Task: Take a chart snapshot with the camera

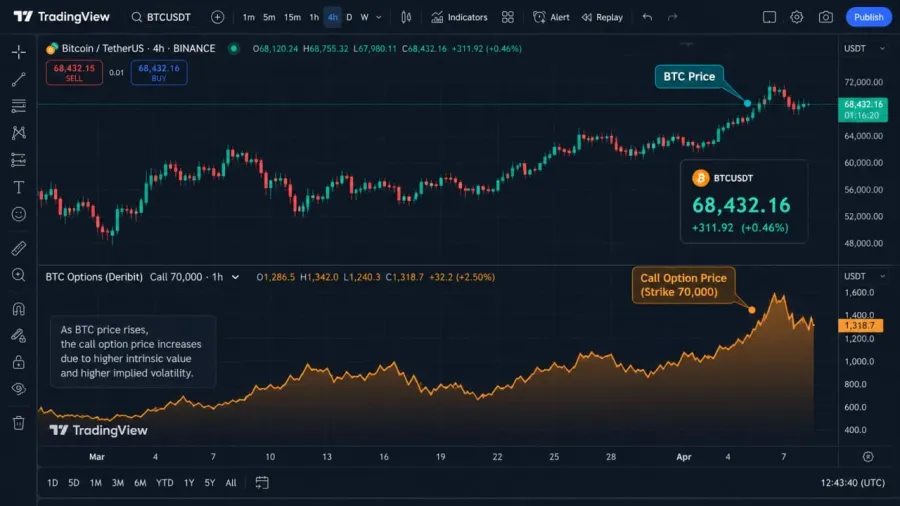Action: [825, 17]
